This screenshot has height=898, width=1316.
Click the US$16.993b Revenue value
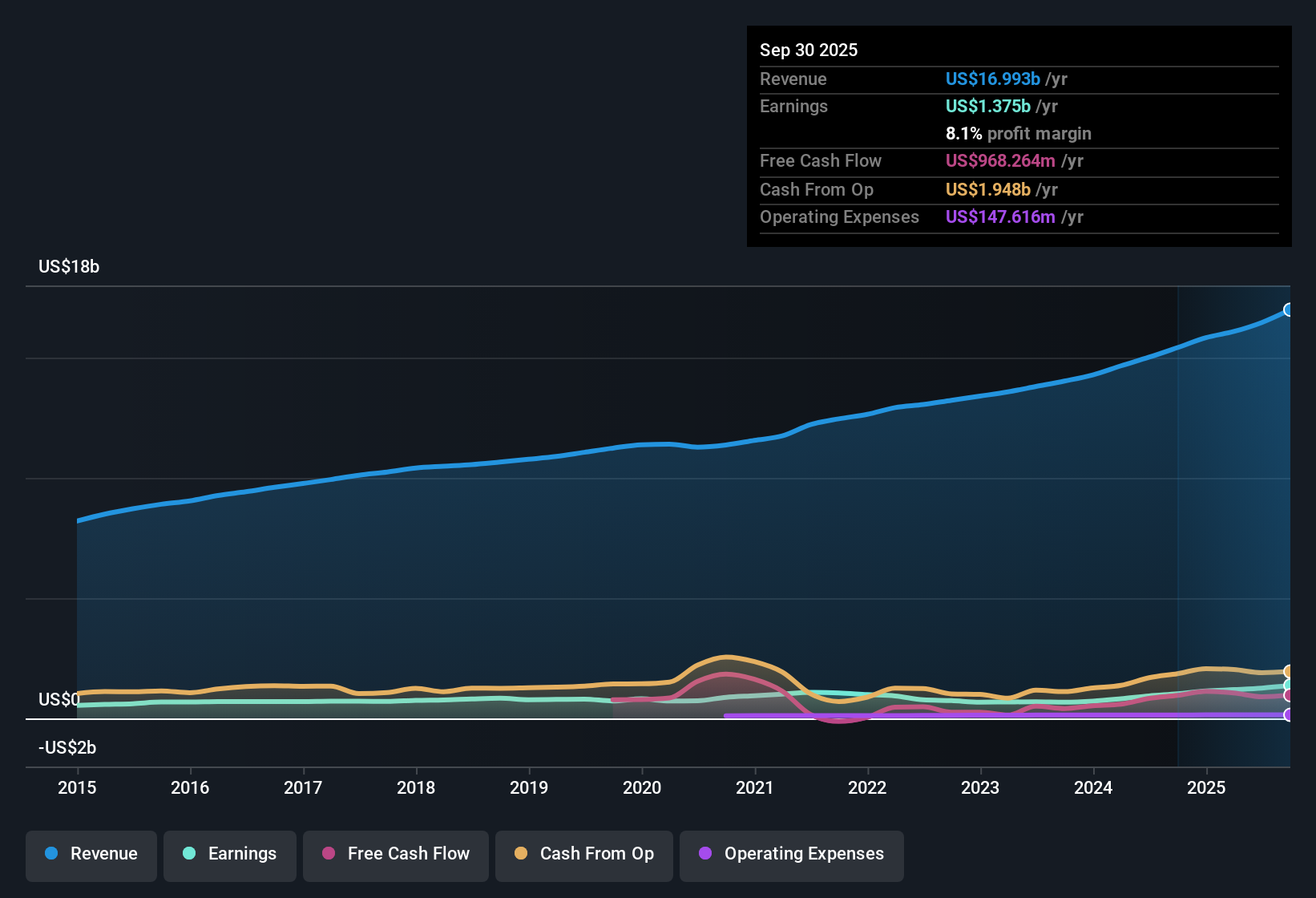tap(992, 79)
